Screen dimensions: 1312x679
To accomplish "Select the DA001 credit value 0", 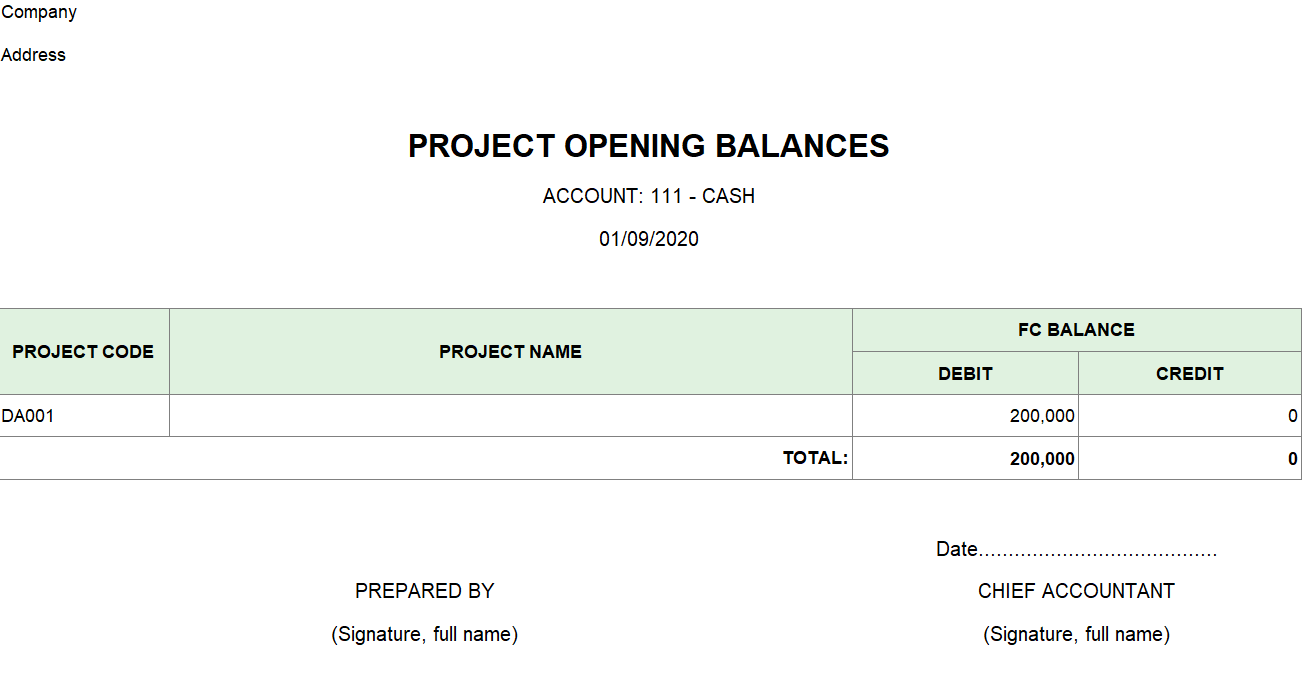I will pyautogui.click(x=1292, y=416).
